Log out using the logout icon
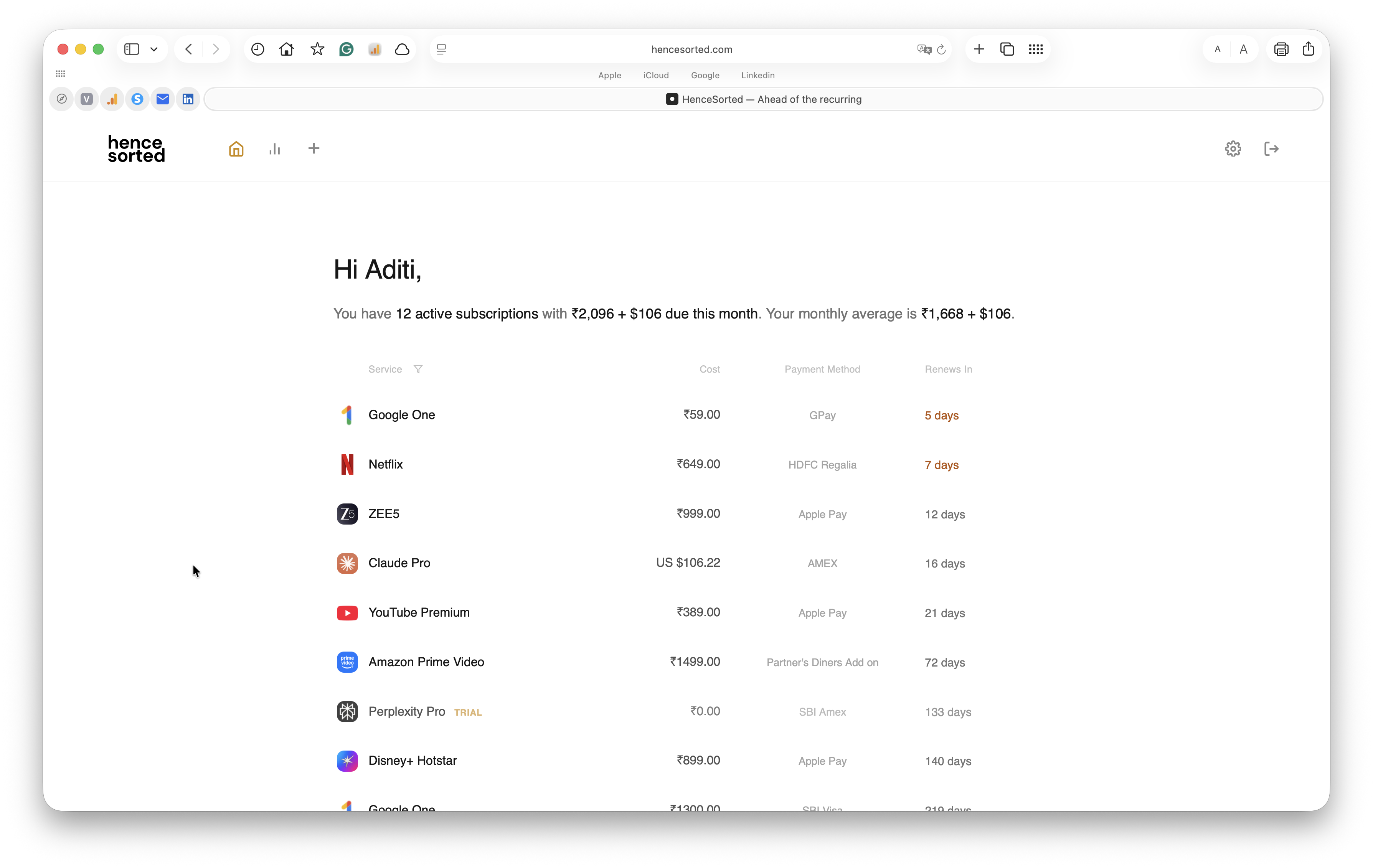The height and width of the screenshot is (868, 1373). tap(1272, 148)
